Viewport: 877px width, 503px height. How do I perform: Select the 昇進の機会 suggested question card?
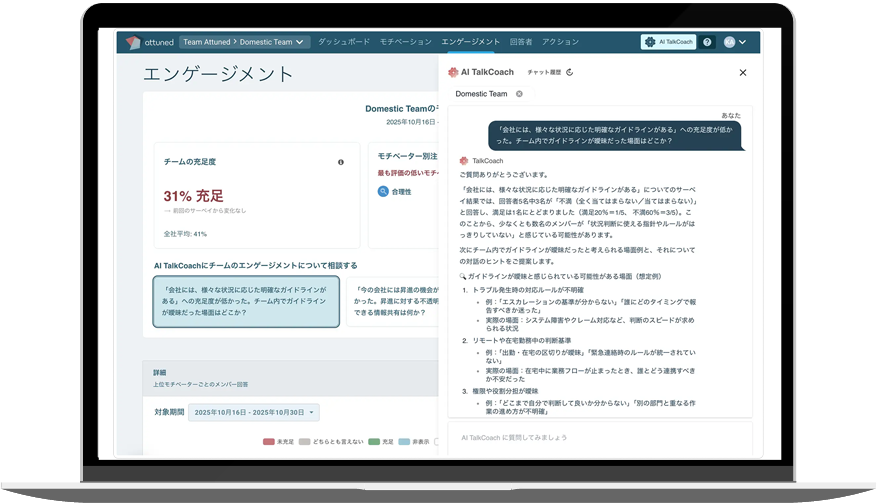tap(393, 302)
